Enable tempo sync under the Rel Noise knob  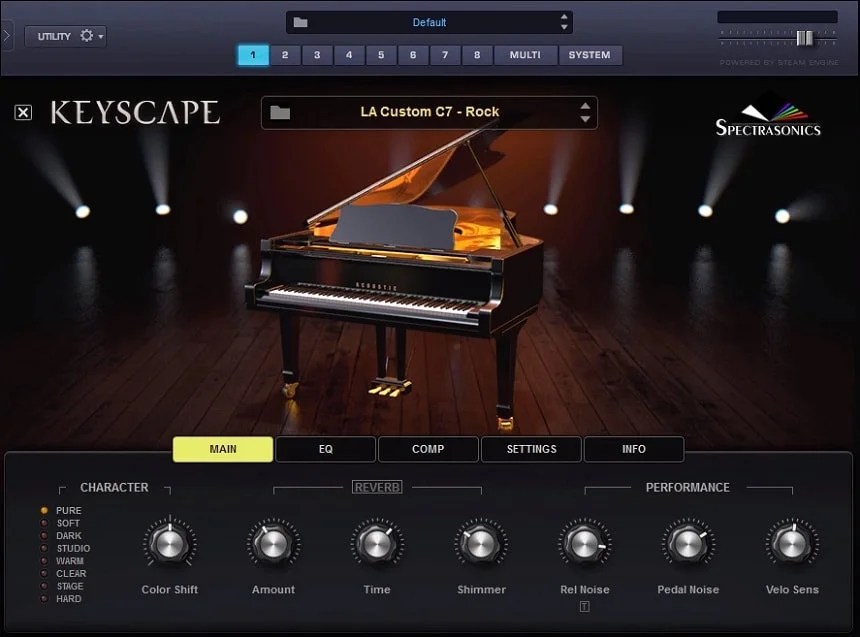(584, 605)
